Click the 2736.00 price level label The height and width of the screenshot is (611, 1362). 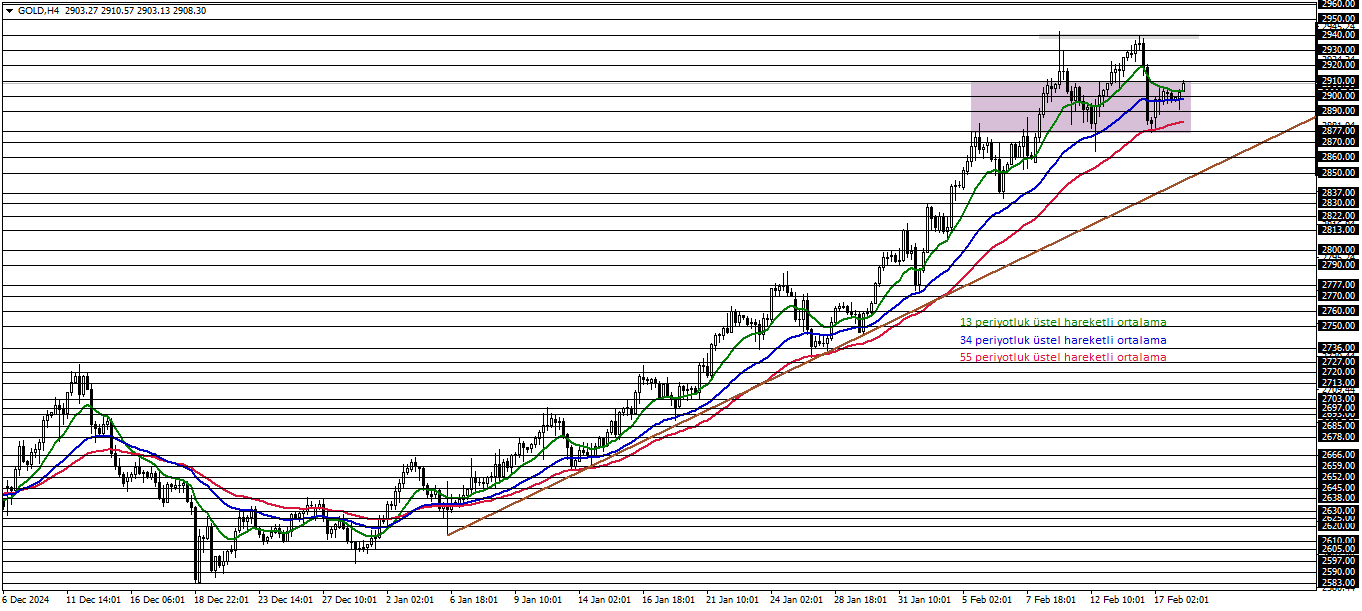pyautogui.click(x=1338, y=347)
